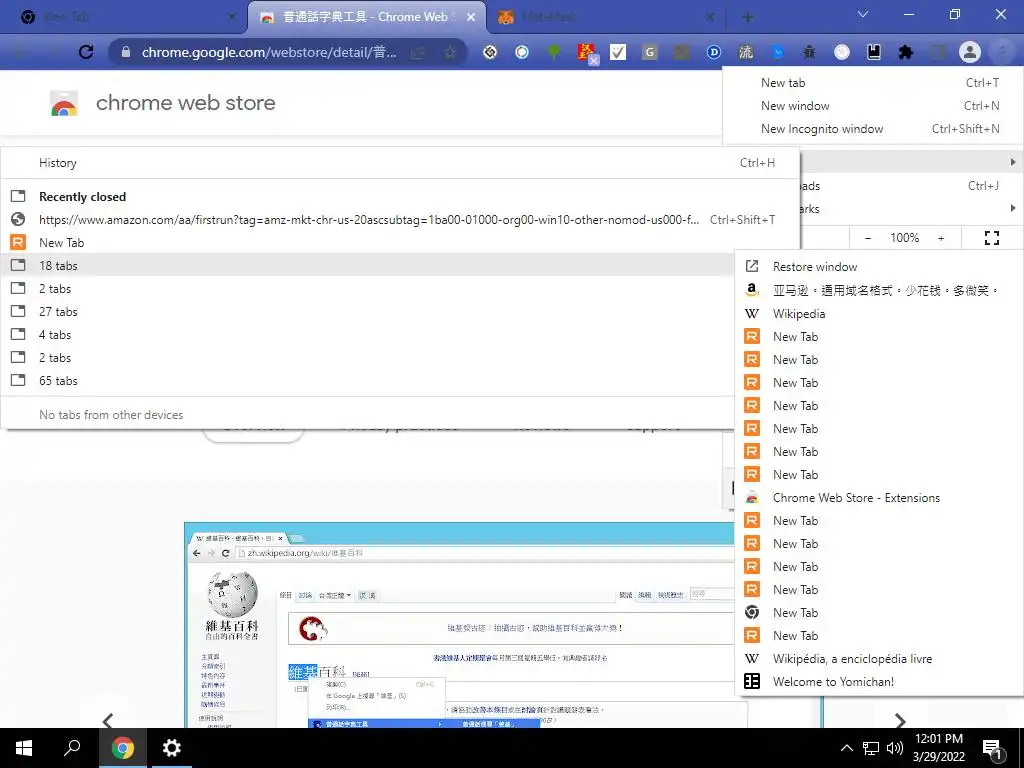Open the notification center icon

click(992, 748)
